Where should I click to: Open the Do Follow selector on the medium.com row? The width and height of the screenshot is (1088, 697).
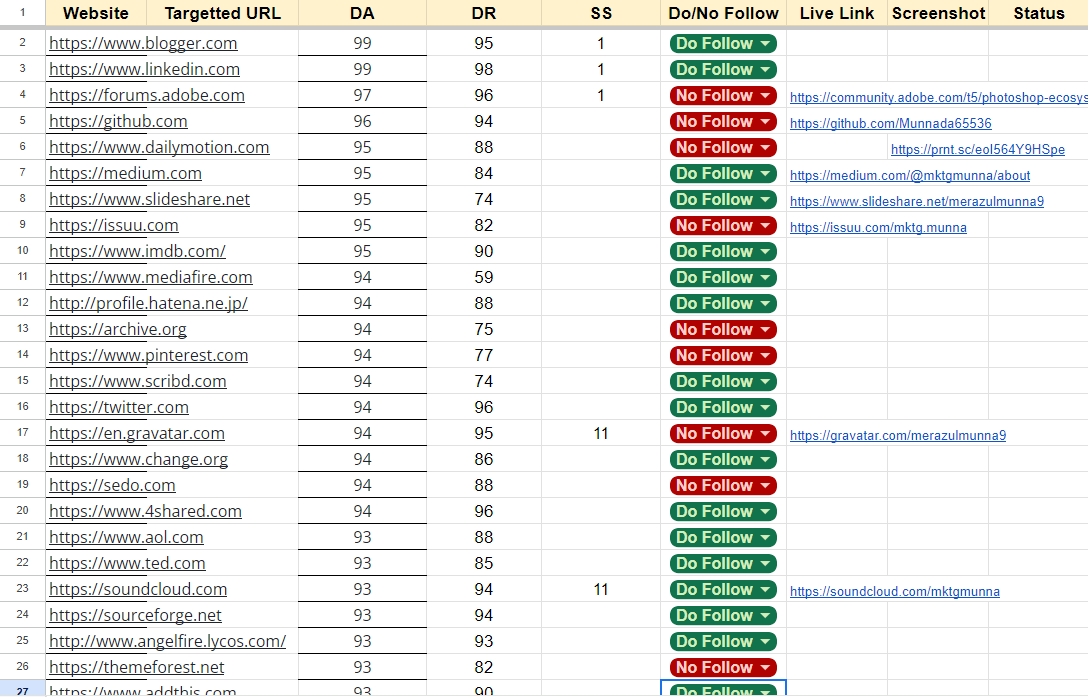723,173
